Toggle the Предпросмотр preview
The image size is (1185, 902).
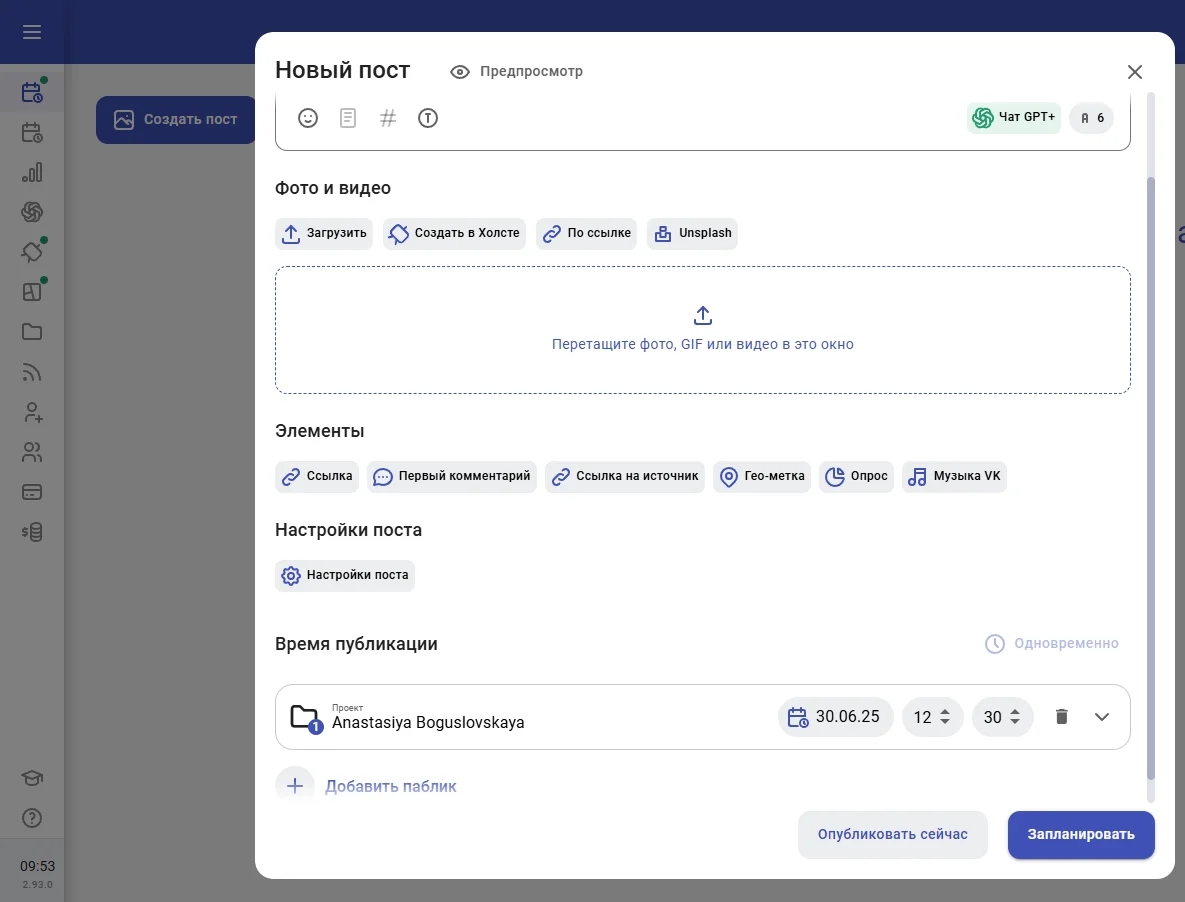pos(517,72)
